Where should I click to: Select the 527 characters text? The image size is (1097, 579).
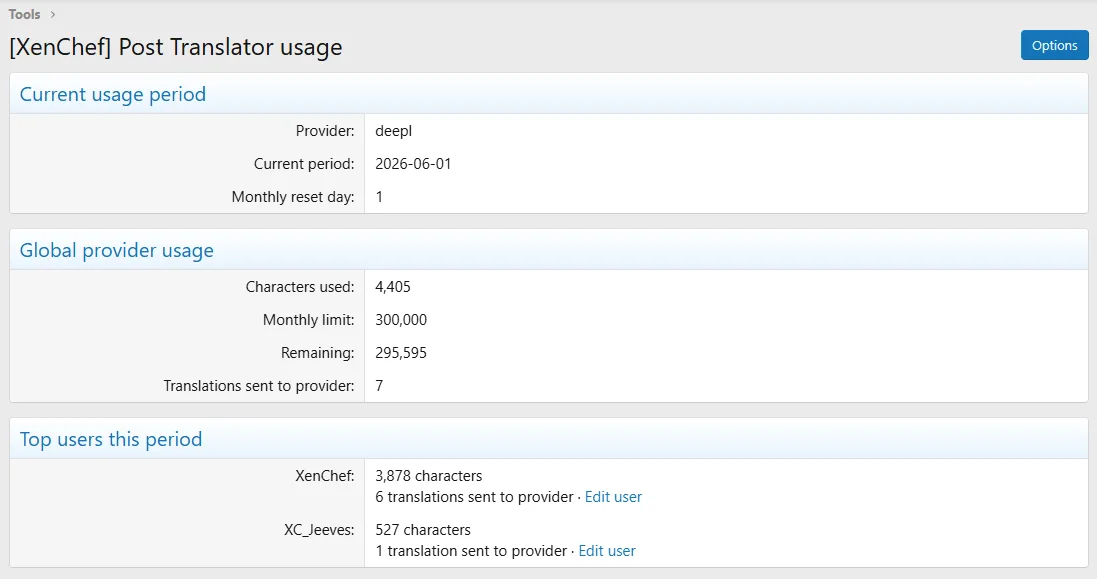423,529
